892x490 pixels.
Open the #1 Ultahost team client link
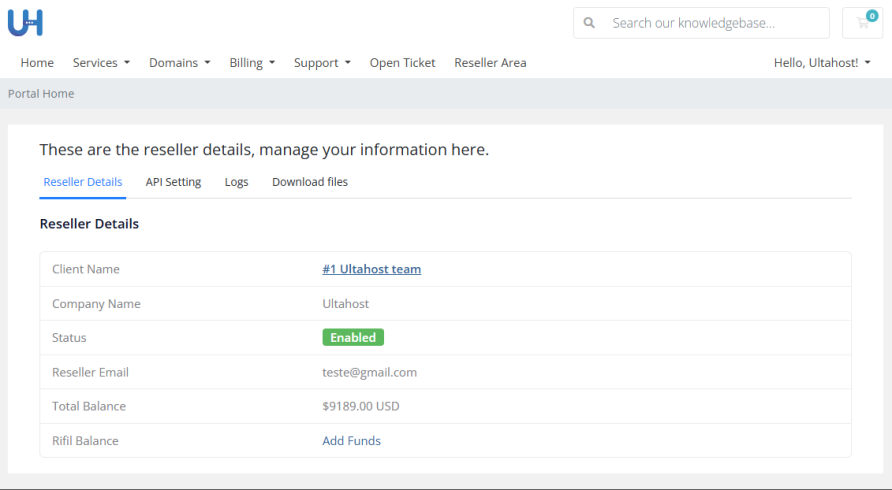pos(371,269)
